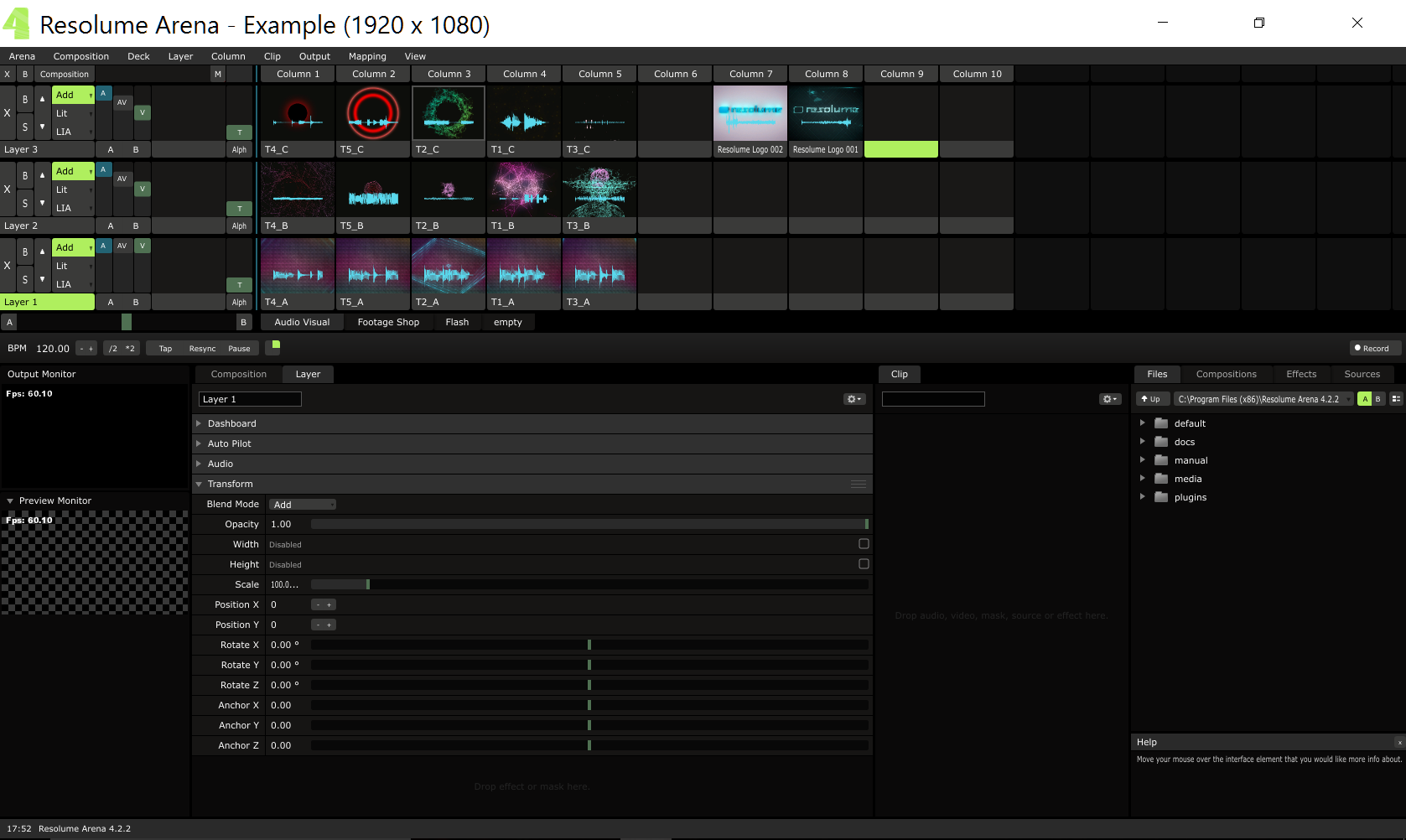Click the Opacity slider track
The width and height of the screenshot is (1406, 840).
click(587, 524)
